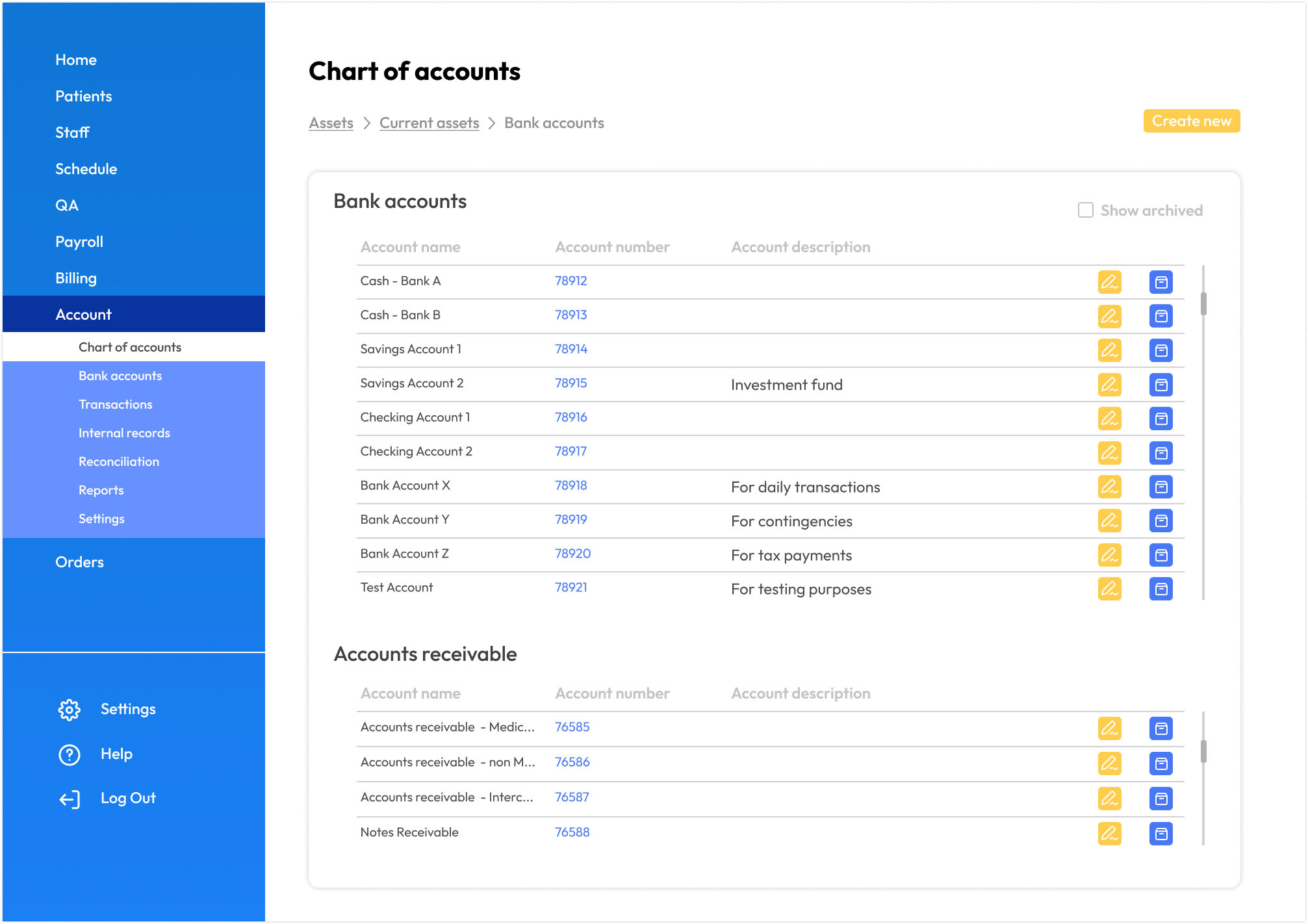Click the Accounts receivable table scrollbar
This screenshot has width=1308, height=924.
[x=1203, y=751]
